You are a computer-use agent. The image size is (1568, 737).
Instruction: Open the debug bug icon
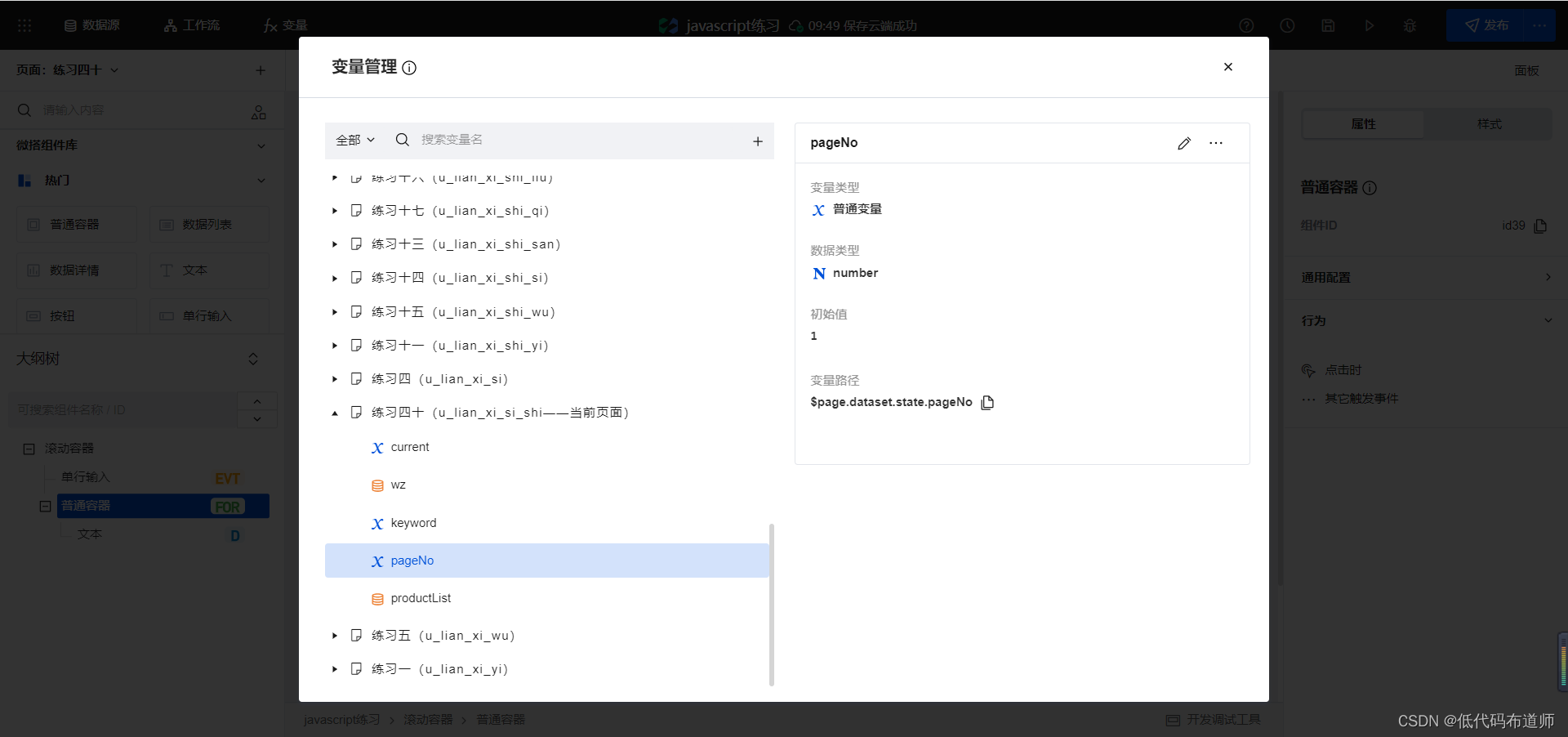(1410, 25)
